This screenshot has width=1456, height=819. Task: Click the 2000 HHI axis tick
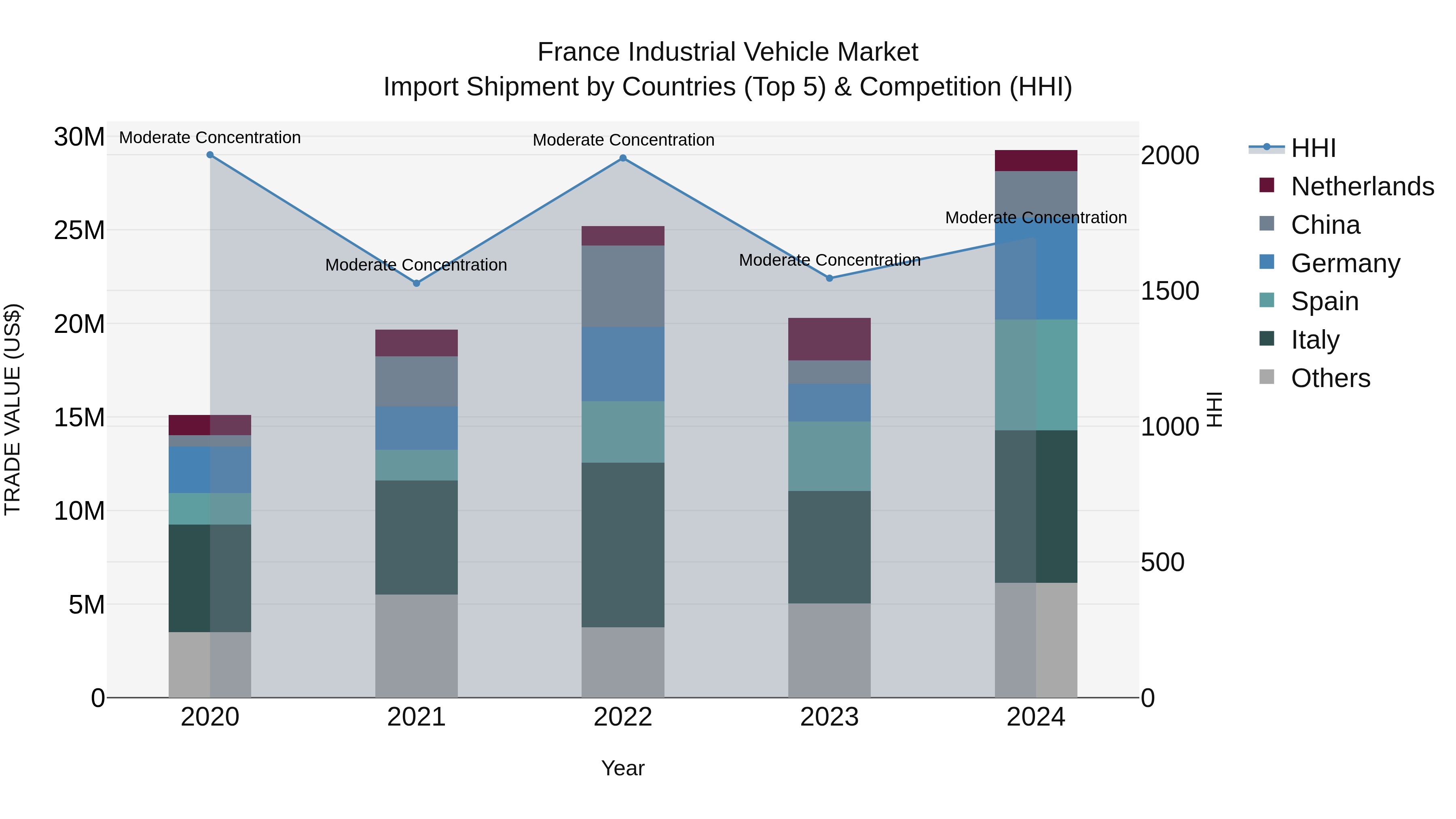pyautogui.click(x=1170, y=155)
